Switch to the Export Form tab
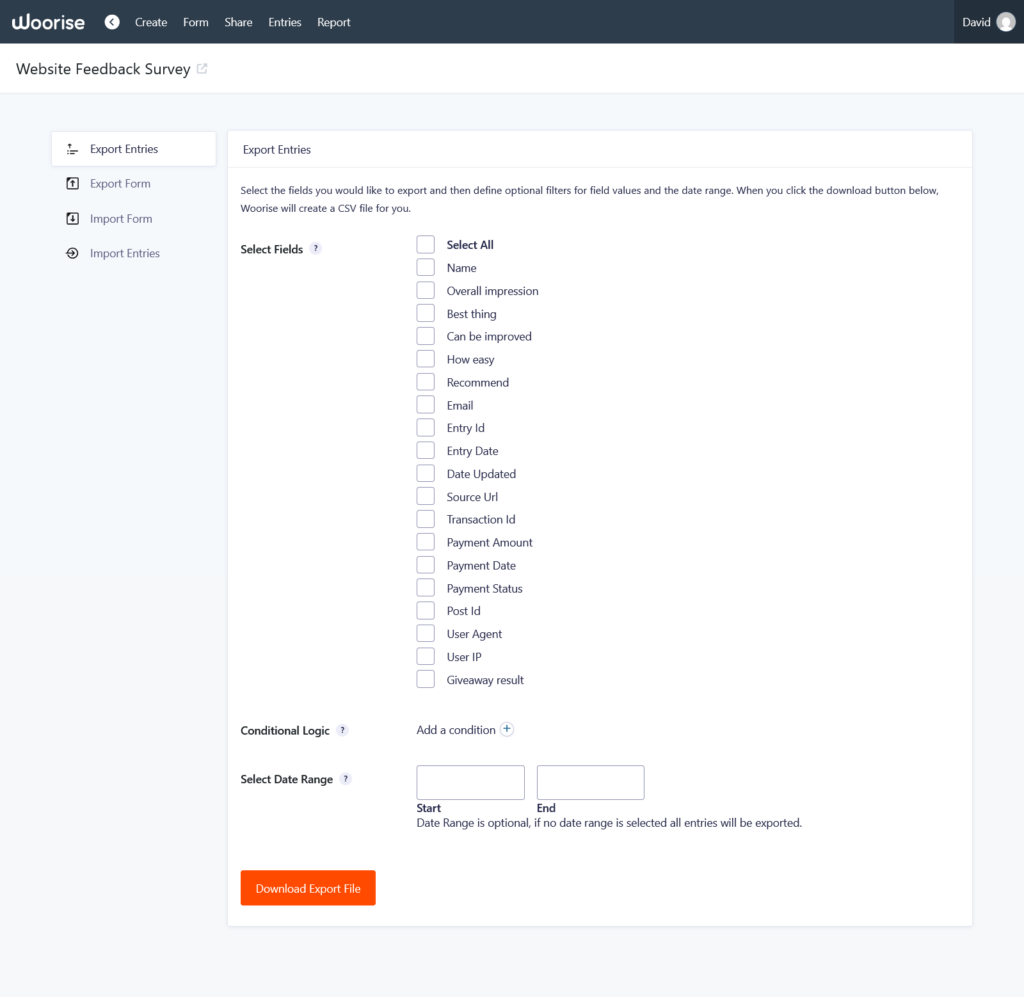Image resolution: width=1024 pixels, height=997 pixels. [x=134, y=183]
